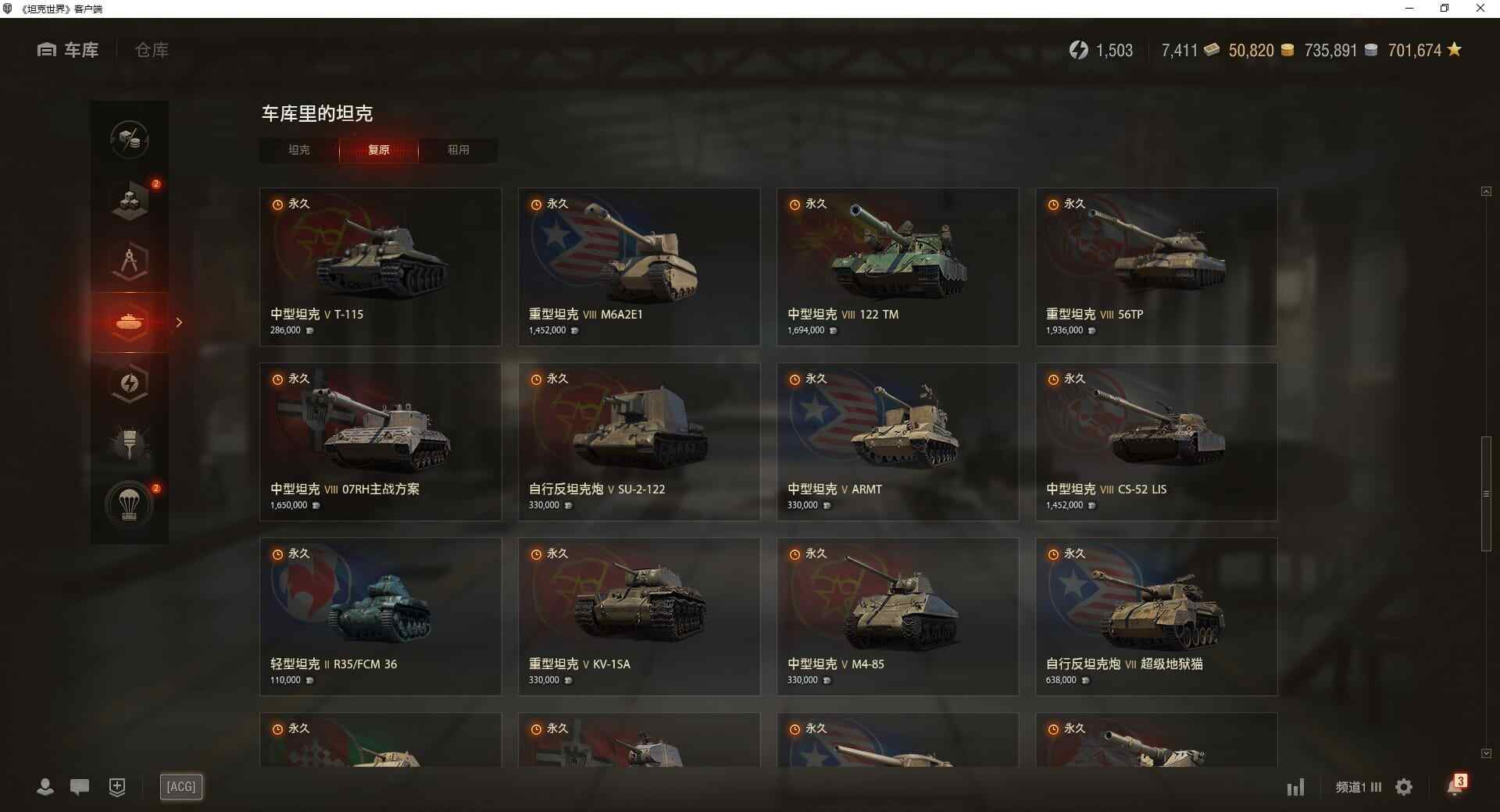
Task: Open the chat speech bubble icon
Action: (x=80, y=787)
